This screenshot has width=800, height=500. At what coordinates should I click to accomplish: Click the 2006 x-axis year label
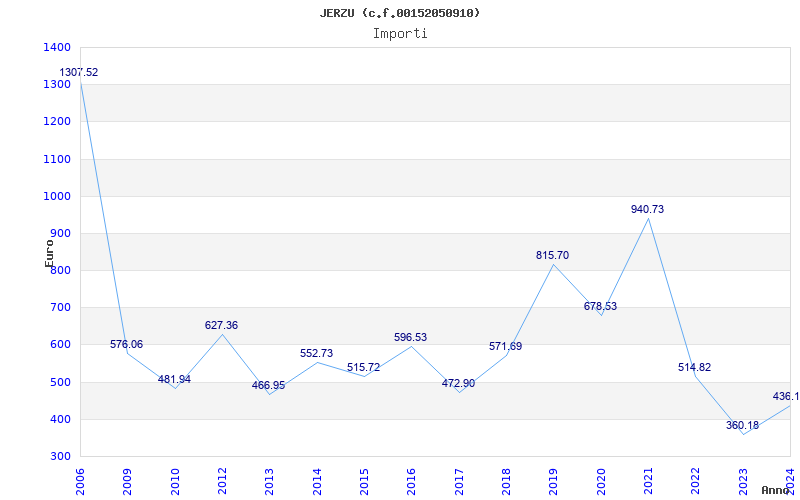click(80, 482)
